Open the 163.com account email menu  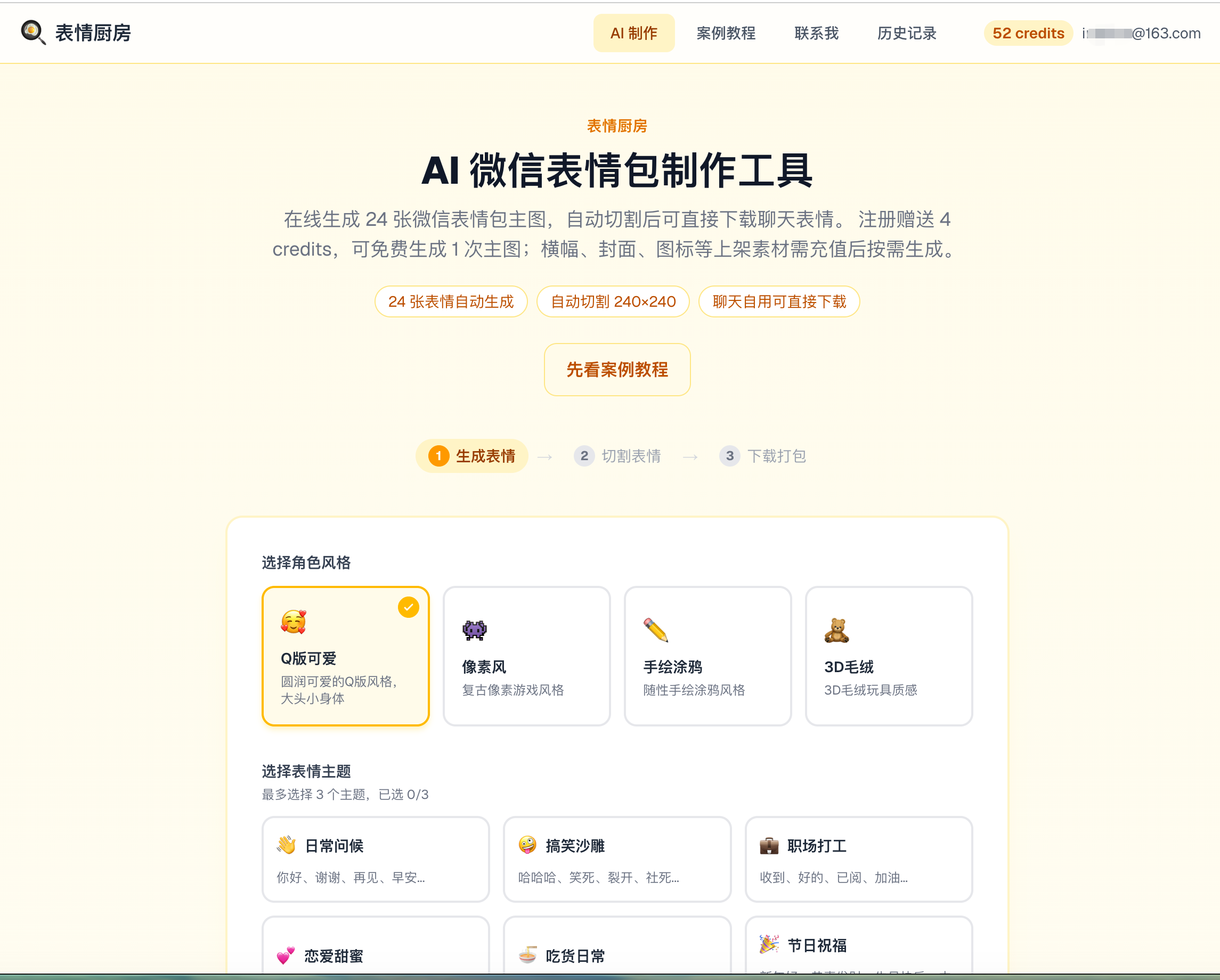click(x=1141, y=33)
